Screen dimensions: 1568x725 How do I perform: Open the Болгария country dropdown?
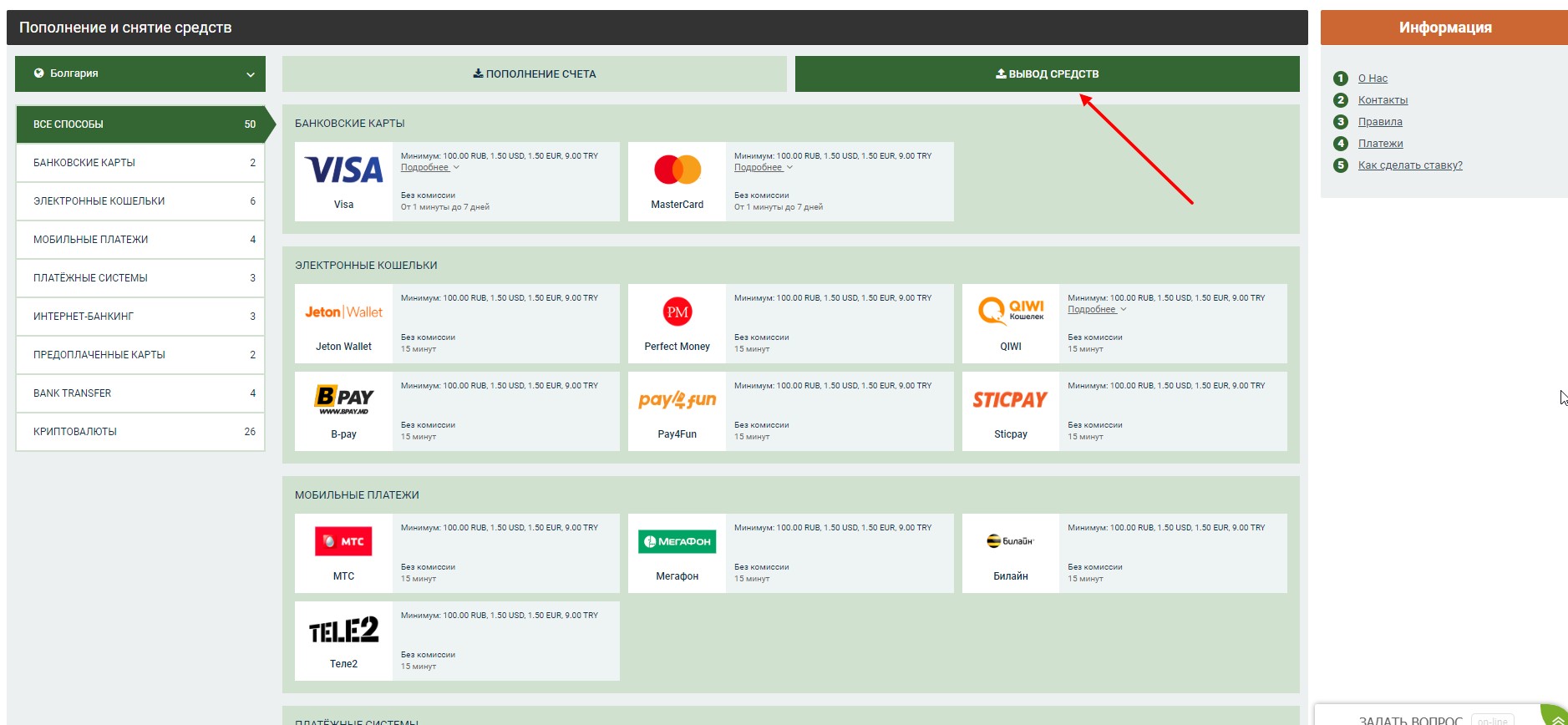140,74
